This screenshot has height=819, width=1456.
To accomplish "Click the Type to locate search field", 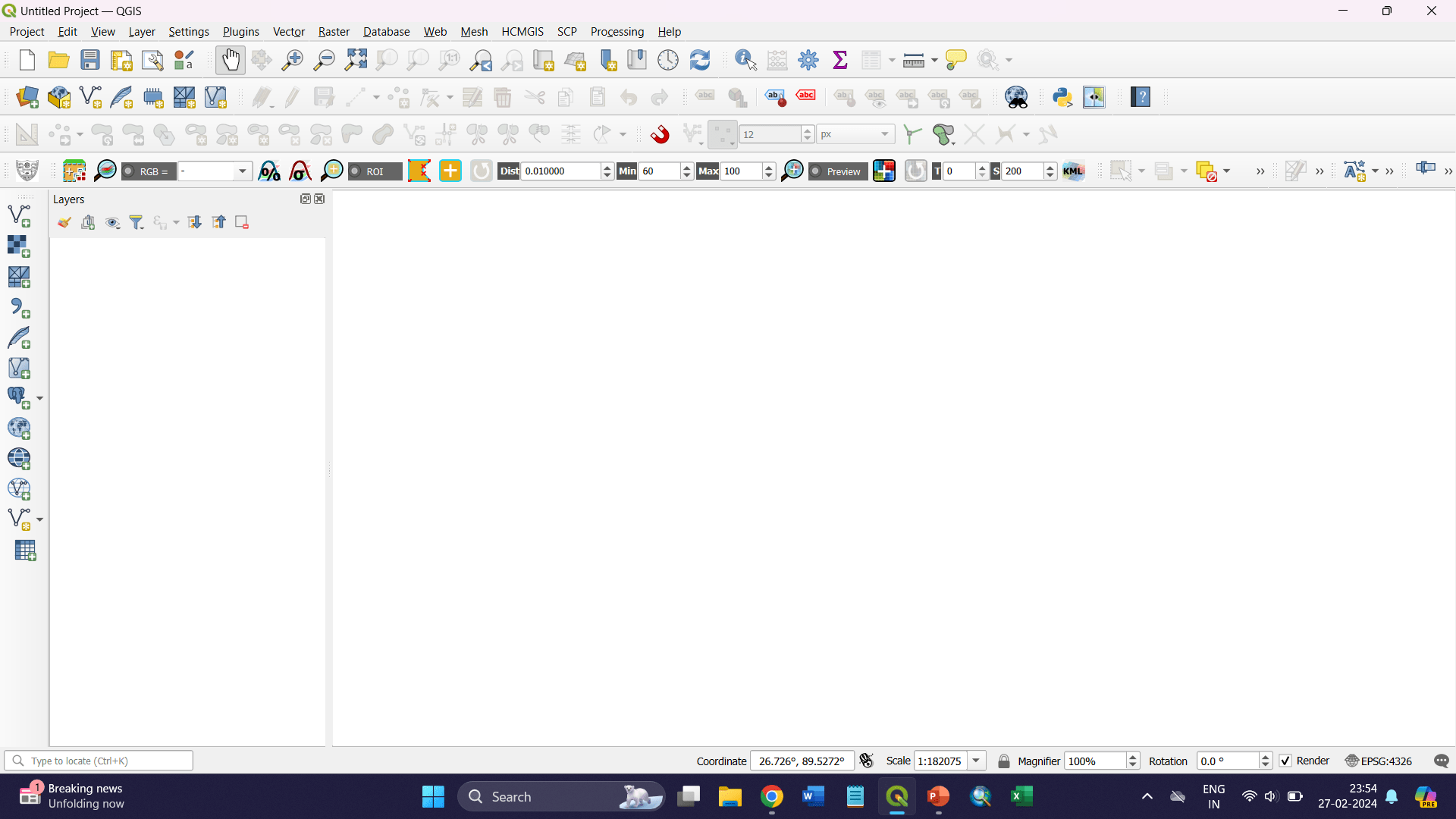I will point(99,761).
